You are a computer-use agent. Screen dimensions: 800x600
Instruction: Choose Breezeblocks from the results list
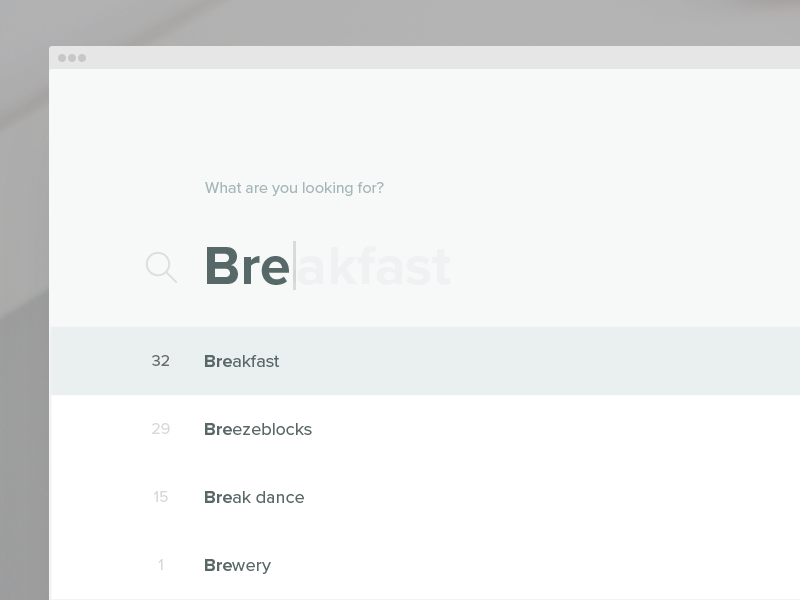point(258,429)
